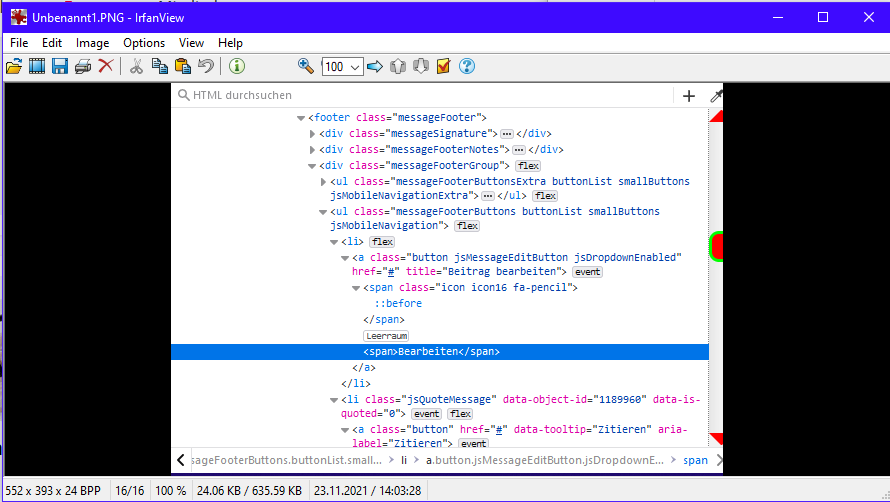890x502 pixels.
Task: Click the Open file folder icon
Action: pos(14,66)
